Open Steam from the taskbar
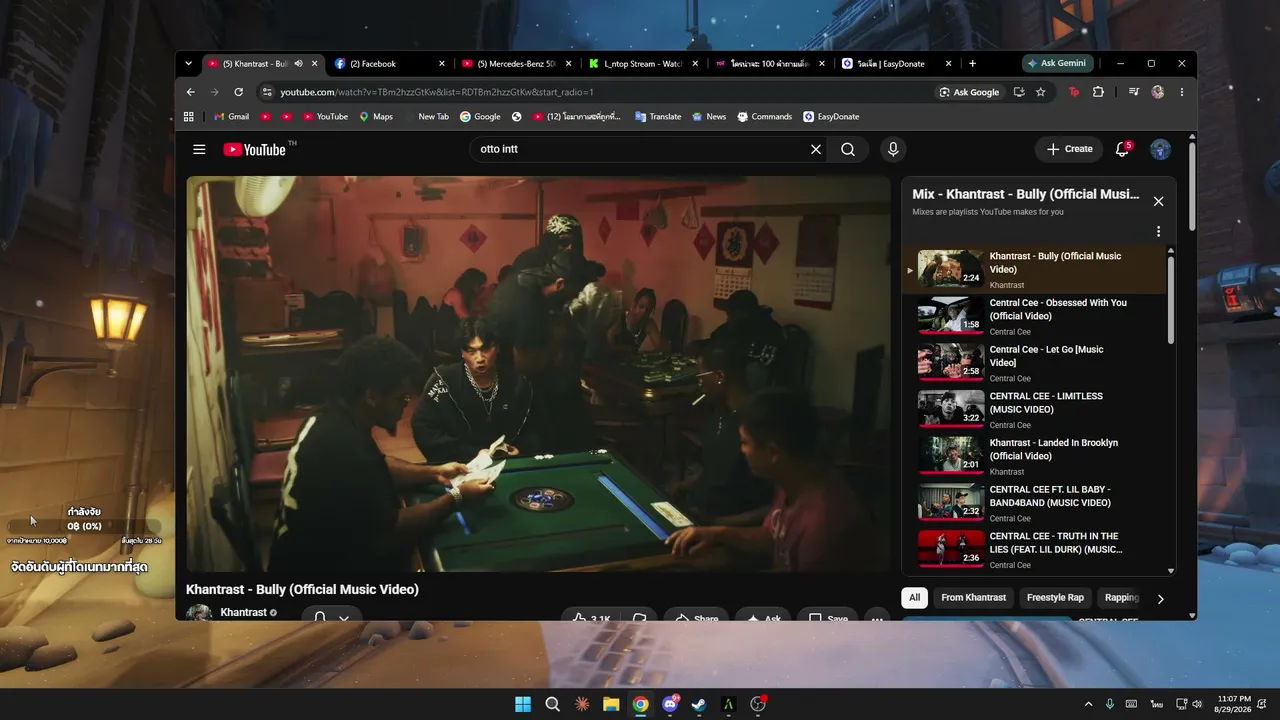Image resolution: width=1280 pixels, height=720 pixels. click(x=699, y=704)
